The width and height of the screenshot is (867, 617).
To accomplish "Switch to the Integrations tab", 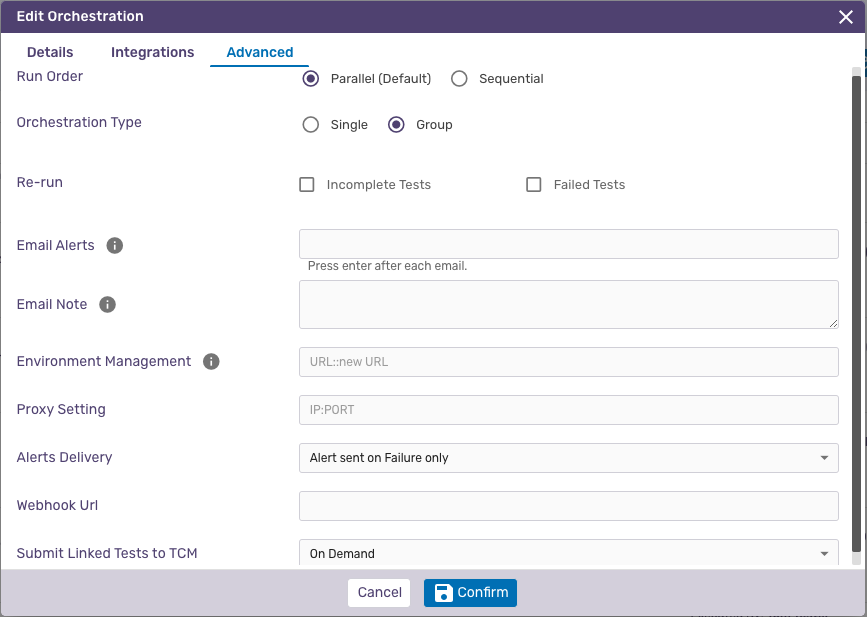I will [153, 52].
